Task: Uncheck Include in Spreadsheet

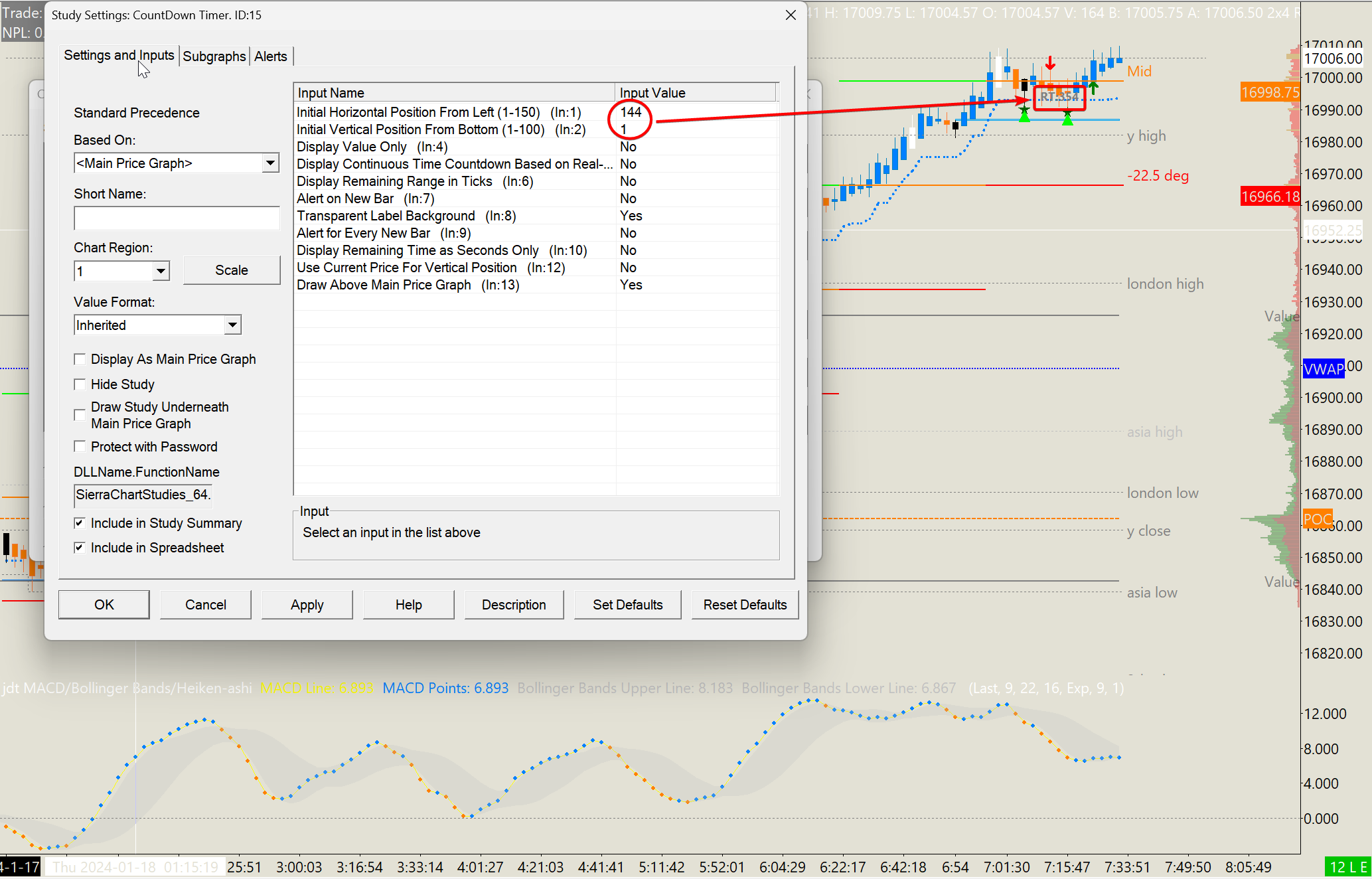Action: click(x=80, y=548)
